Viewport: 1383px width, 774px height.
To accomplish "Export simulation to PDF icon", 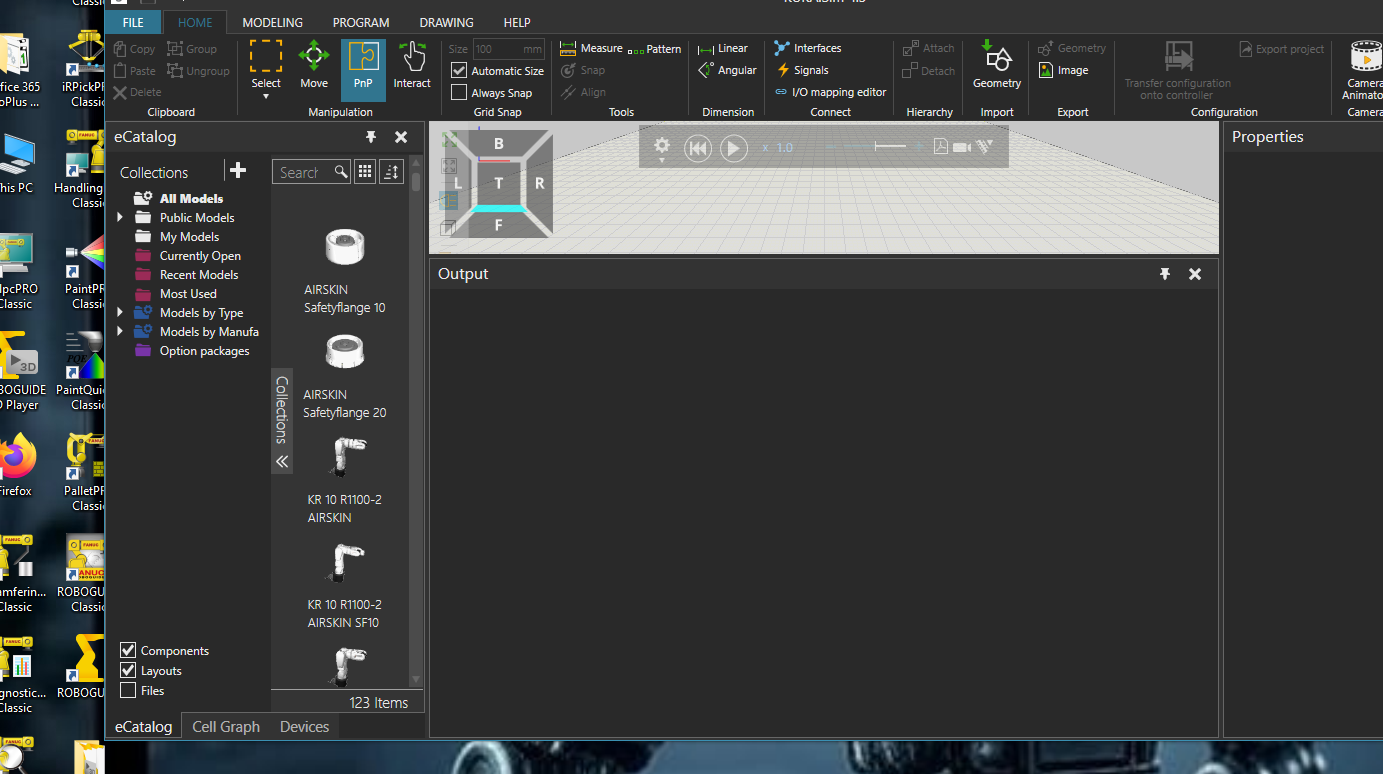I will coord(940,147).
